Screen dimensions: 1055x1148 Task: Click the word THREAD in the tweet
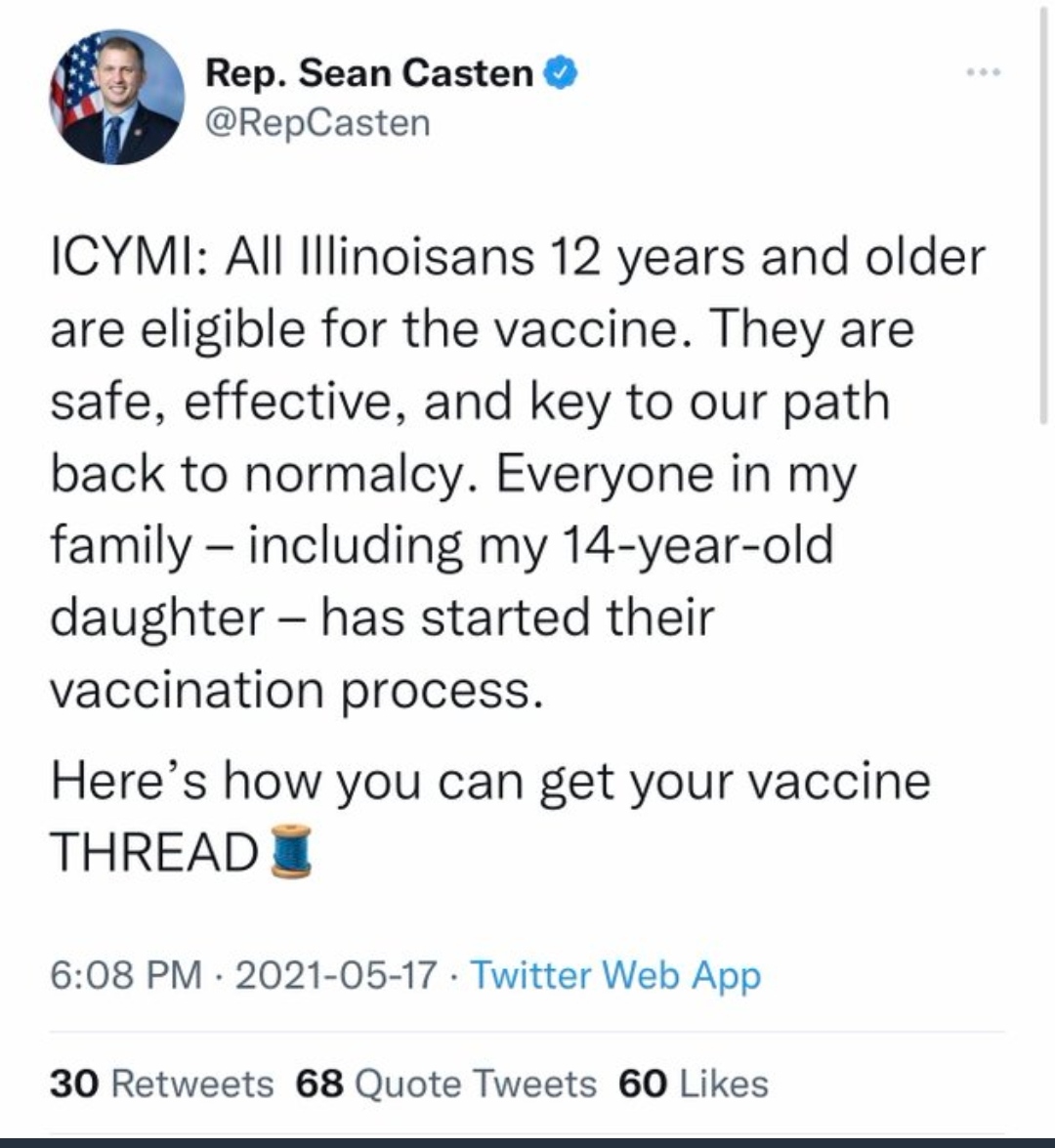[153, 851]
